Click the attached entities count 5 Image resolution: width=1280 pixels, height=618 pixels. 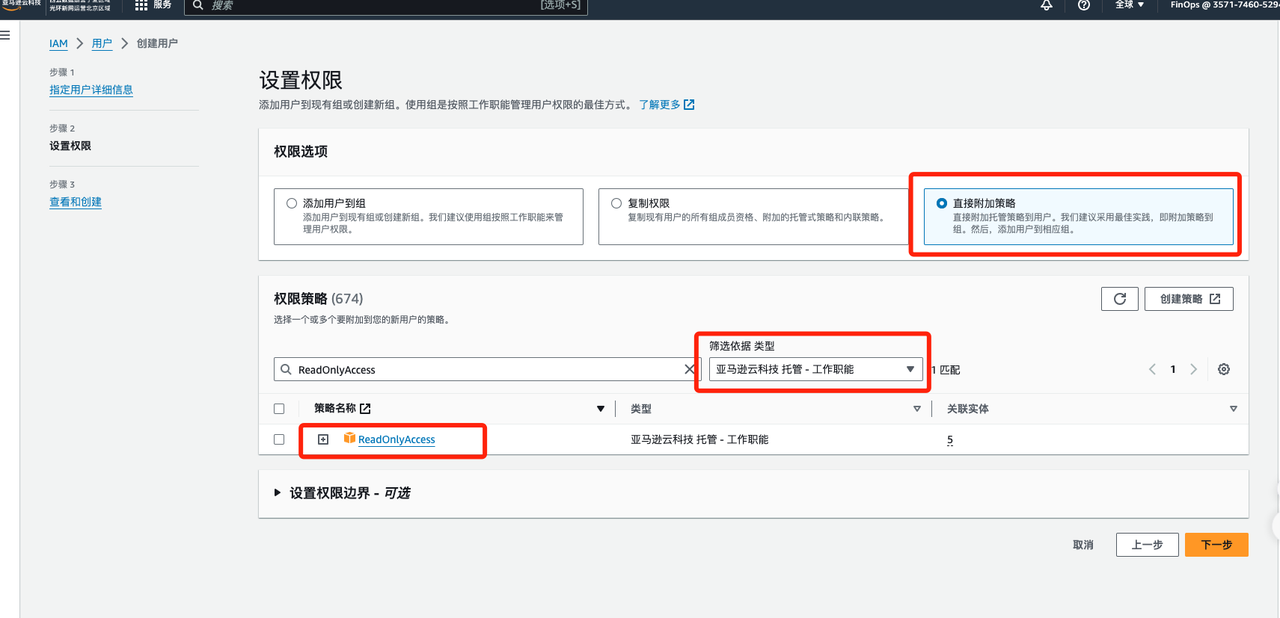[x=950, y=440]
